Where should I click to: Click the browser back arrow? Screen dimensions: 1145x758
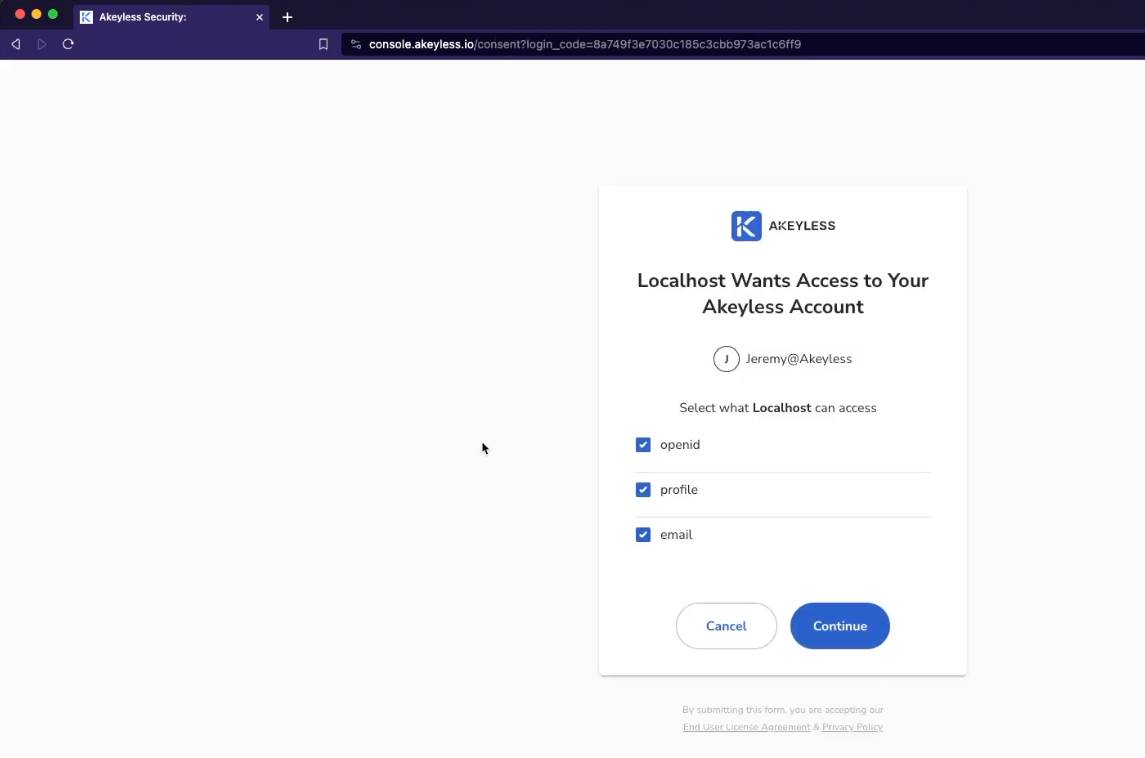(x=15, y=44)
